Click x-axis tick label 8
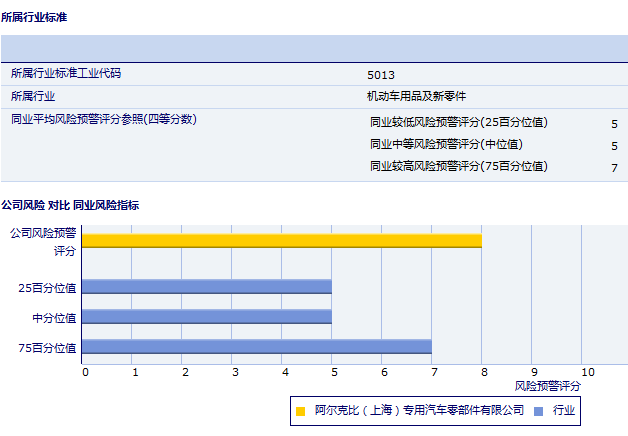Viewport: 628px width, 436px height. tap(484, 372)
